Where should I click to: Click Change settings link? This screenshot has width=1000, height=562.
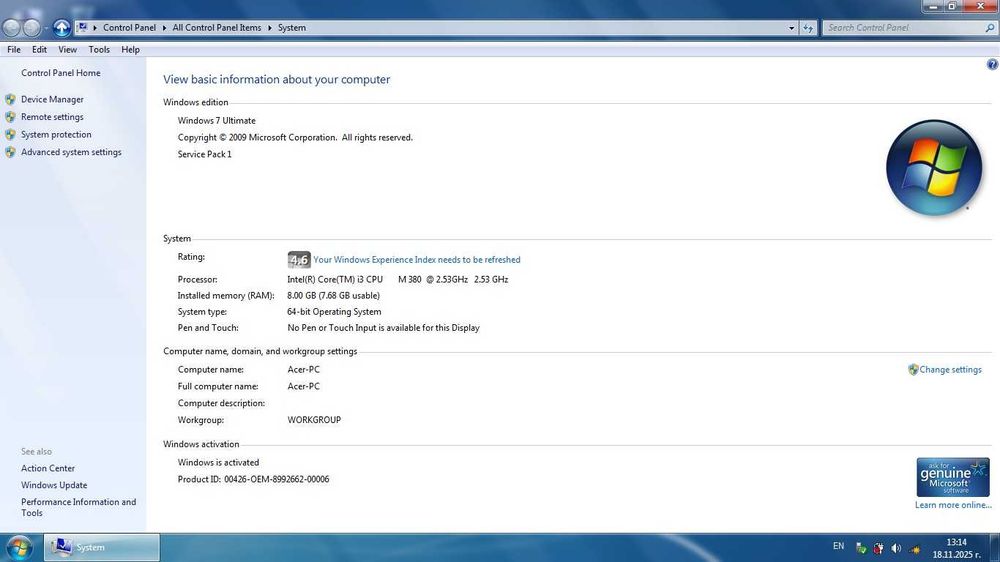(950, 369)
